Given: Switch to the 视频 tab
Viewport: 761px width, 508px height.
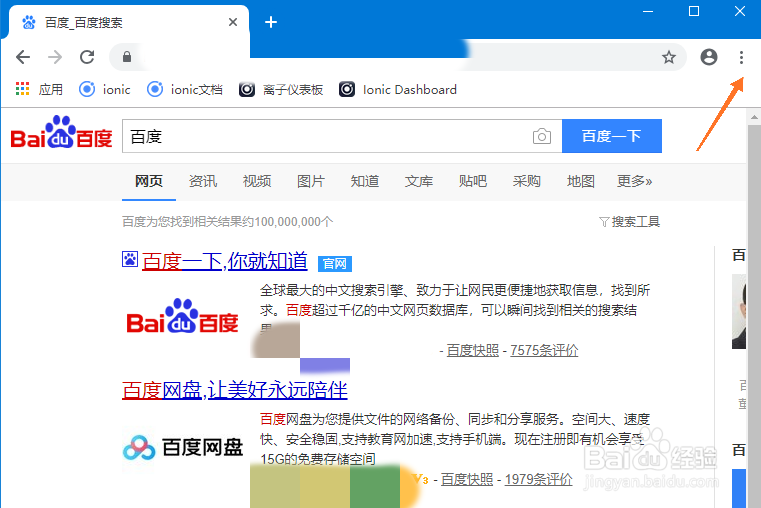Looking at the screenshot, I should click(257, 181).
